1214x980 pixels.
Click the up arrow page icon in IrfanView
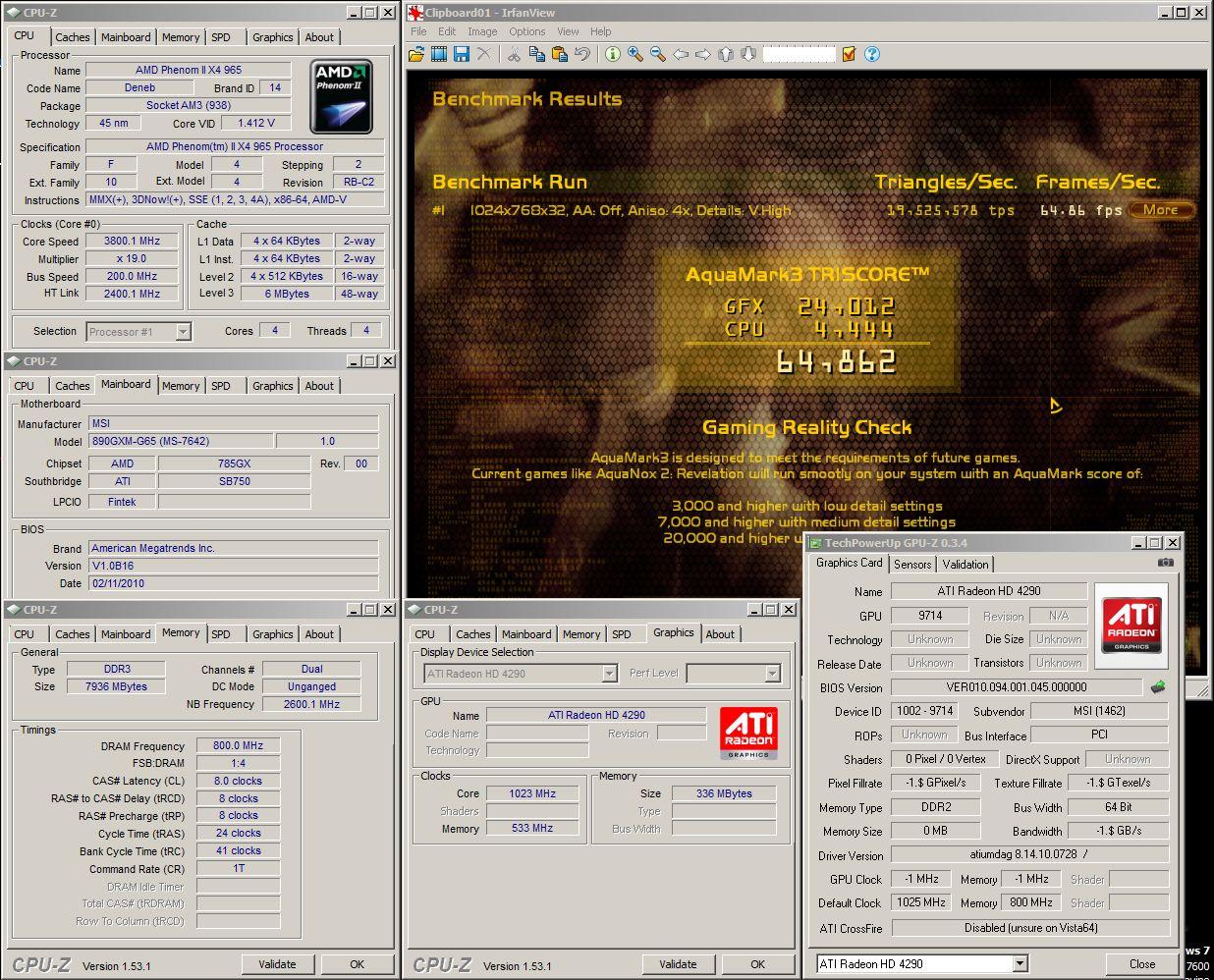point(726,54)
